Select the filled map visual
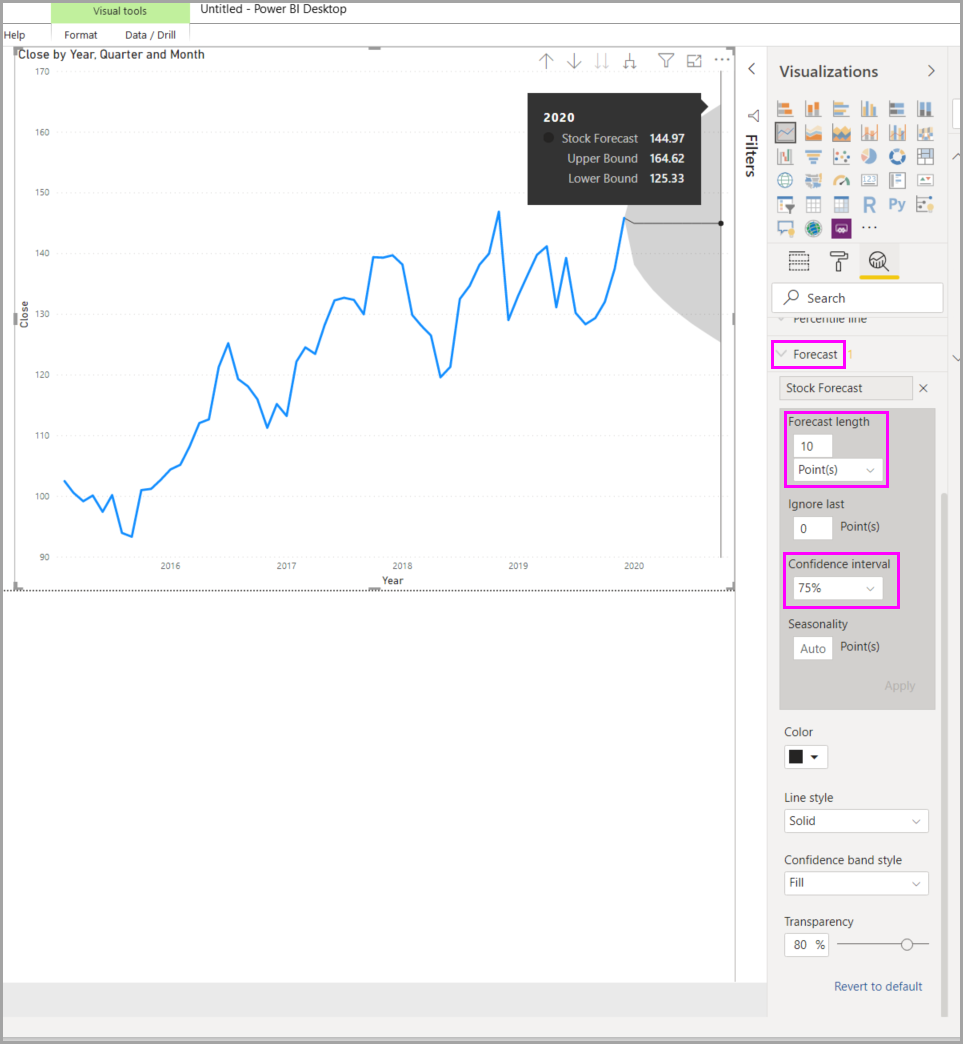 [813, 180]
